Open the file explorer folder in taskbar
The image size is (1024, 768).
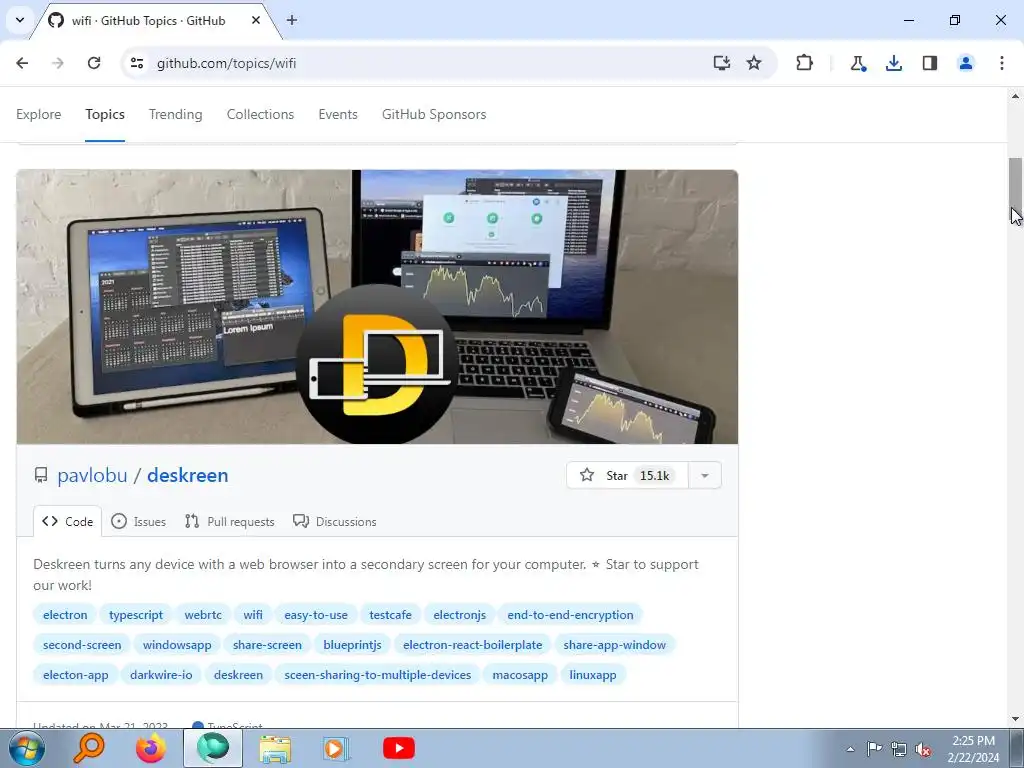(x=276, y=748)
